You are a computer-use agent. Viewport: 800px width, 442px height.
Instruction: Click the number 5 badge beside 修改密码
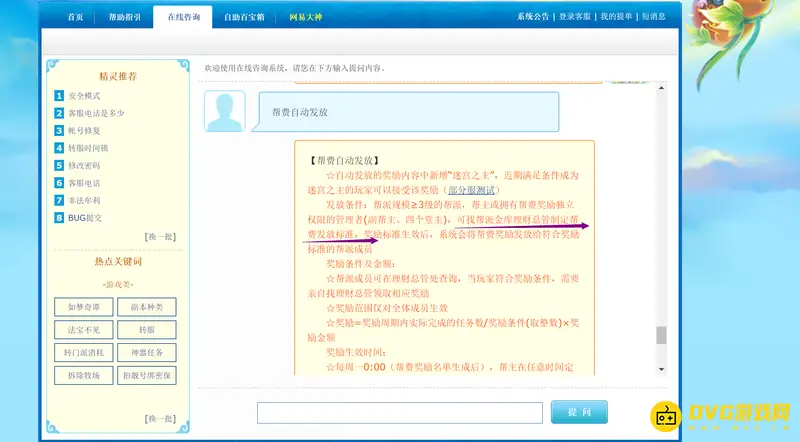coord(59,165)
